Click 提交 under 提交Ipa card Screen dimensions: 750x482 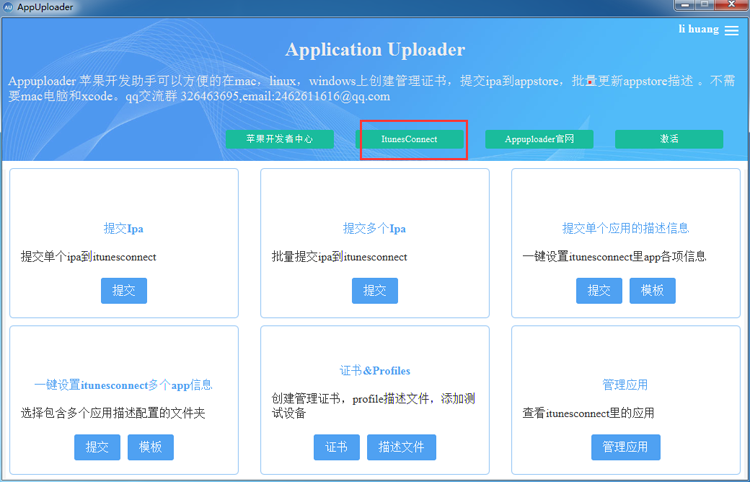pos(124,291)
